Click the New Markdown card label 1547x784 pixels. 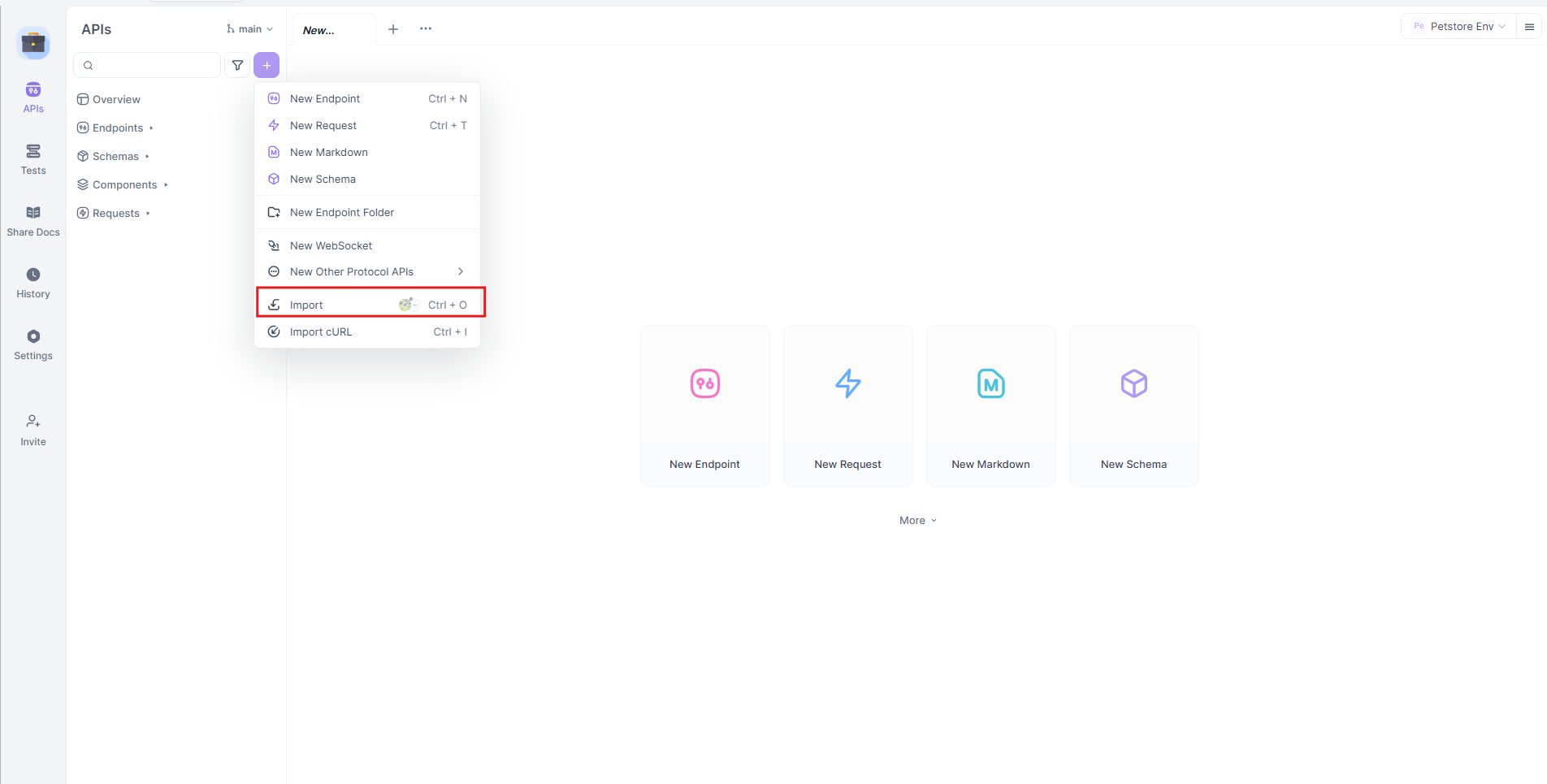(990, 464)
